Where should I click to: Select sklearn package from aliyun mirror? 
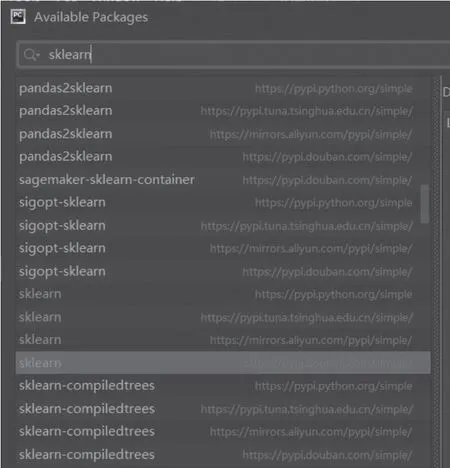coord(223,340)
